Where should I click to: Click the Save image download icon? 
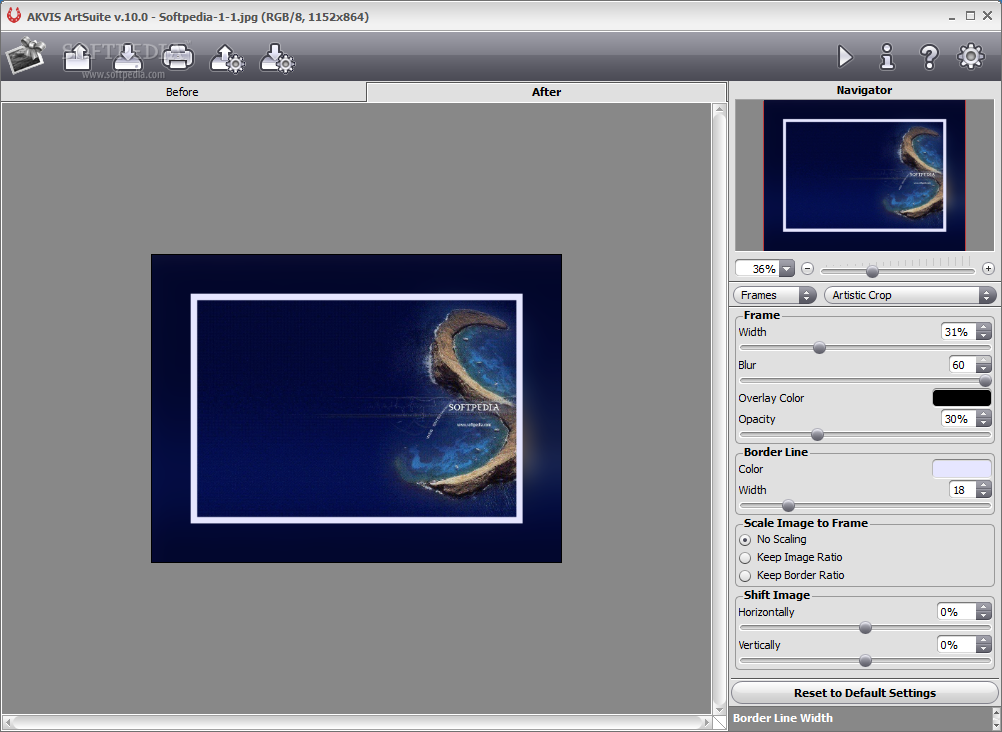(x=128, y=57)
